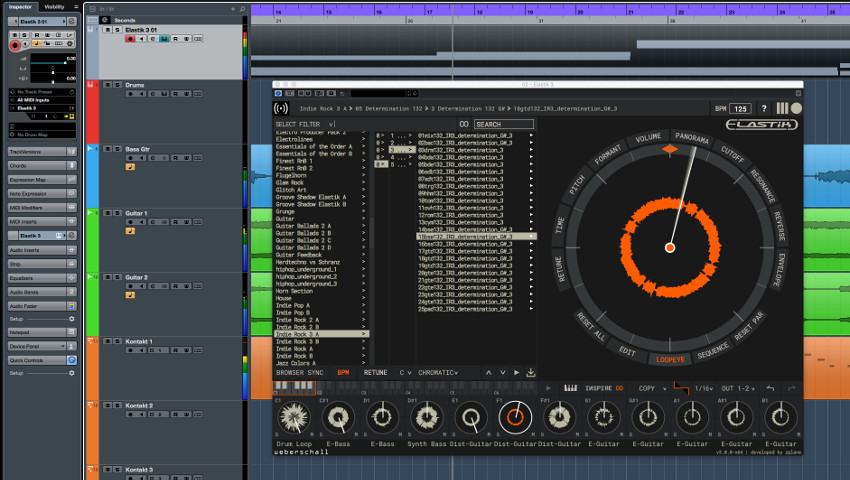Mute the Guitar 2 track
This screenshot has height=480, width=850.
point(107,277)
